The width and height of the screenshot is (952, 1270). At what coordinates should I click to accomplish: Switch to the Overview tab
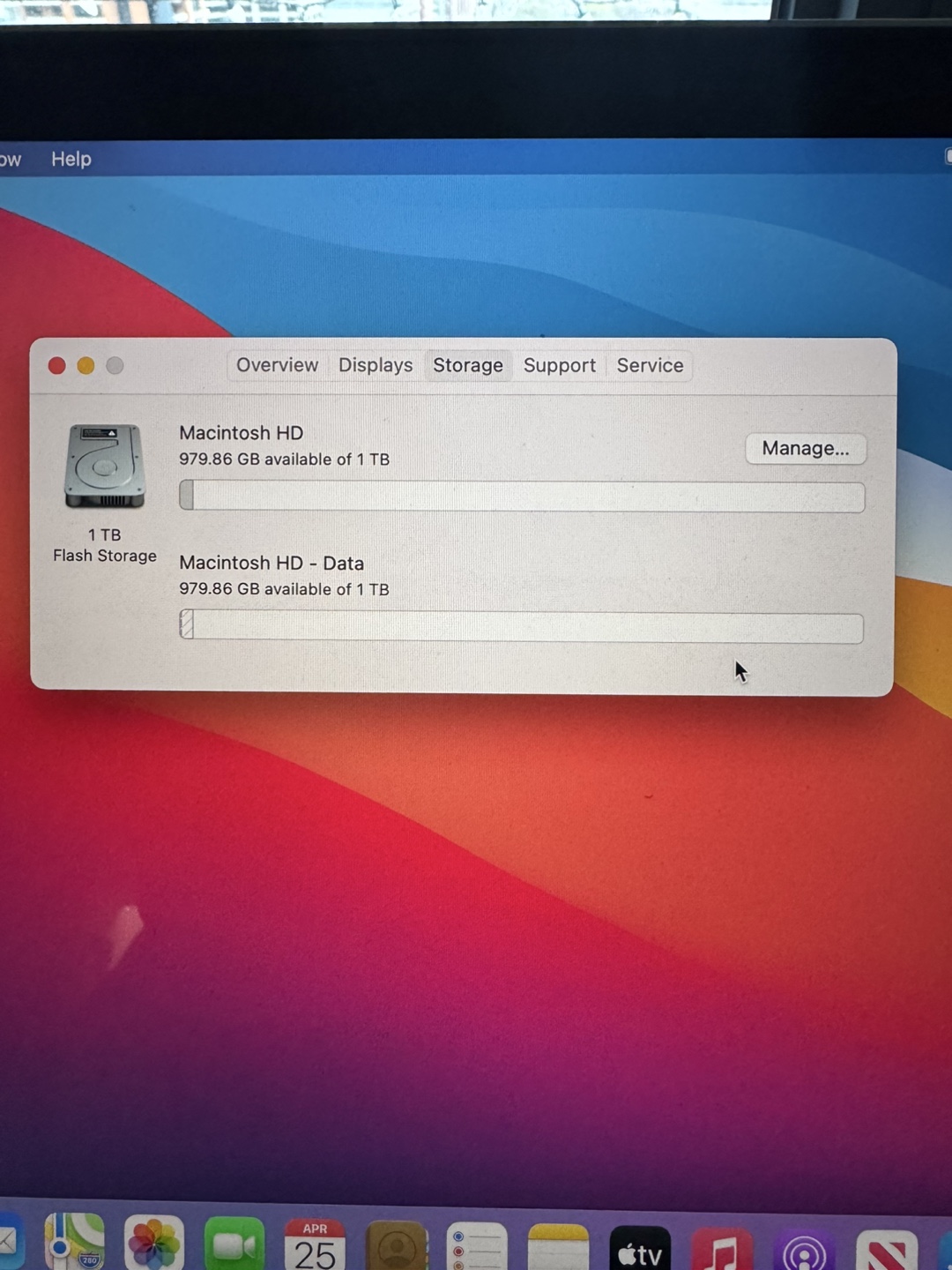tap(277, 365)
